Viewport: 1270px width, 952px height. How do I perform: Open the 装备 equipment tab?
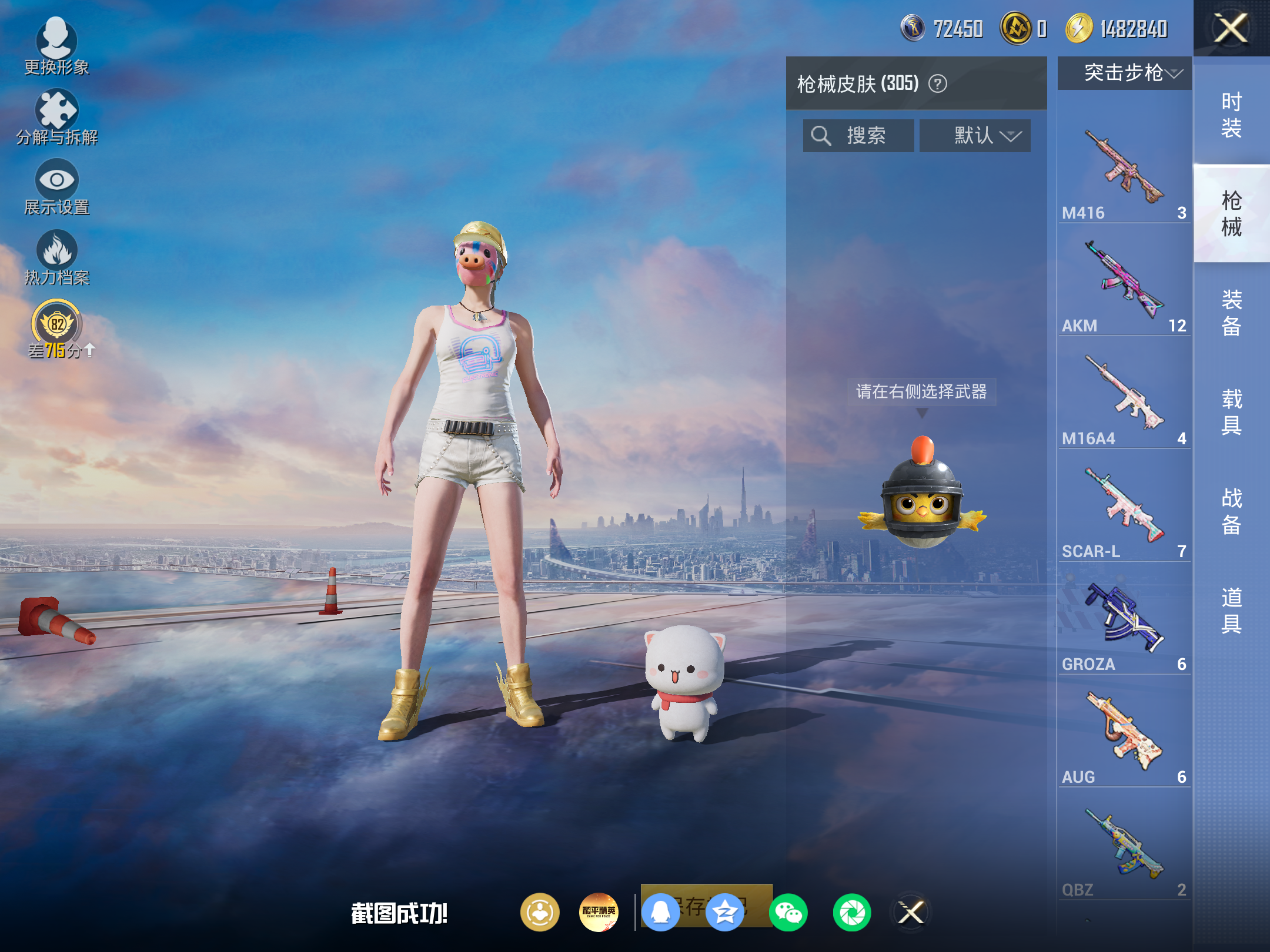[x=1232, y=313]
